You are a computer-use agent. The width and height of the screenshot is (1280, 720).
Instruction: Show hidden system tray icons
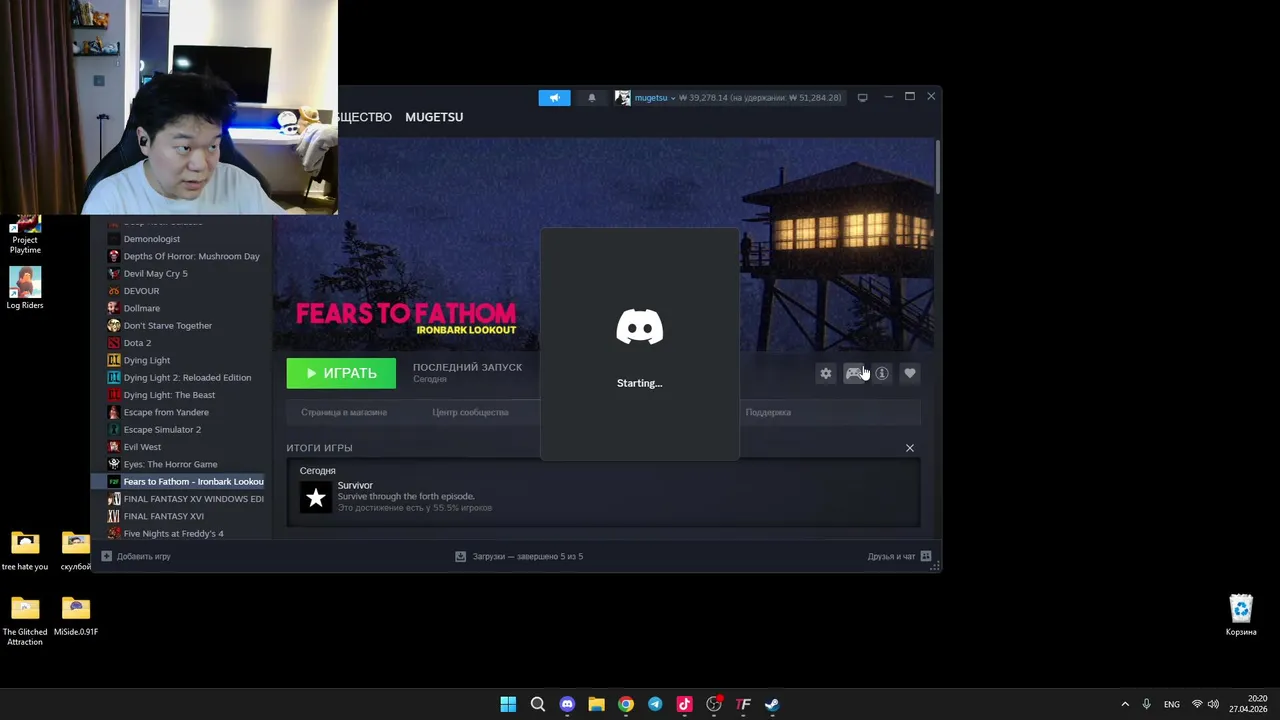tap(1125, 704)
